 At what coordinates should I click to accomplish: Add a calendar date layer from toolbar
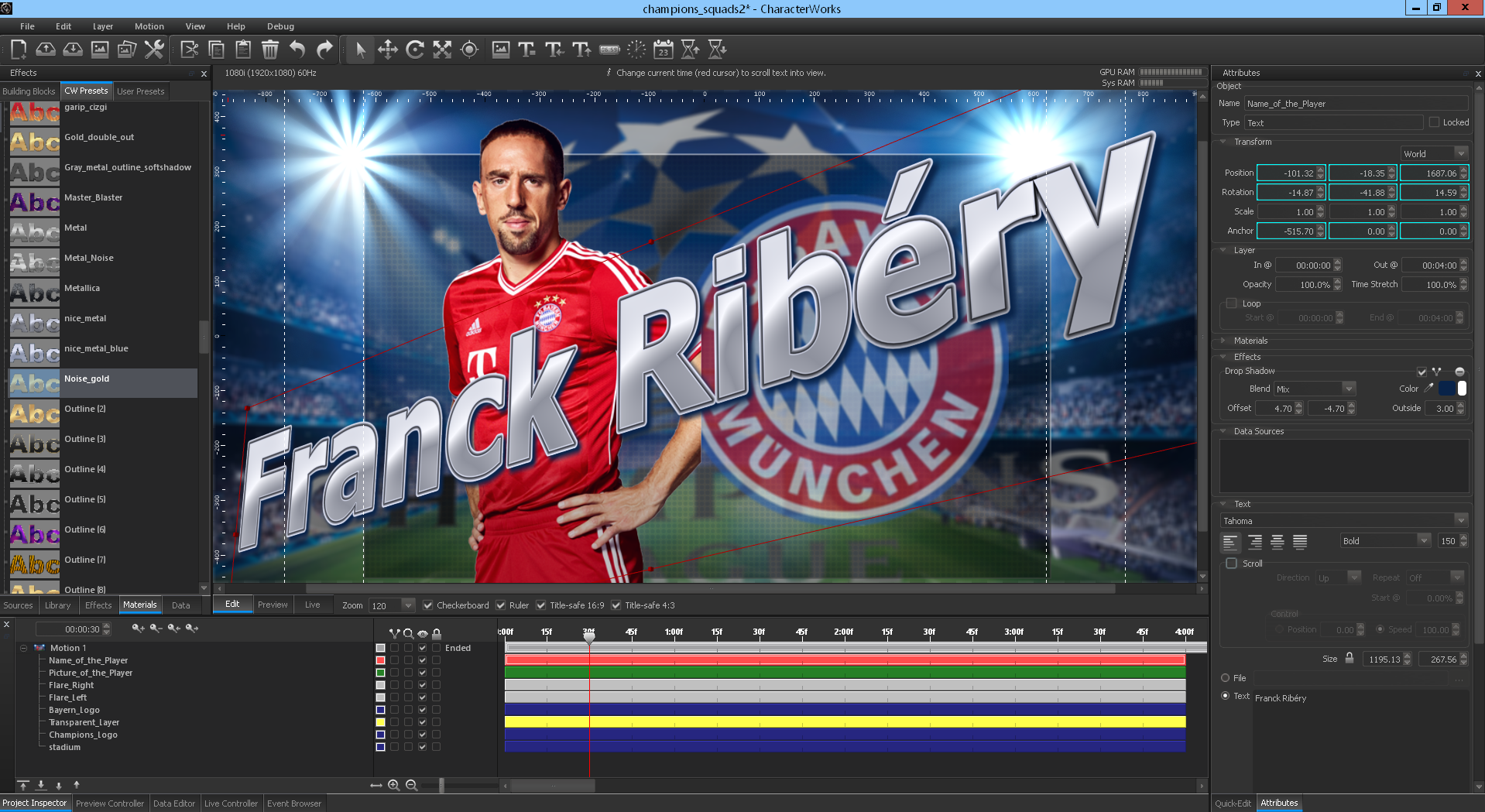(x=663, y=50)
